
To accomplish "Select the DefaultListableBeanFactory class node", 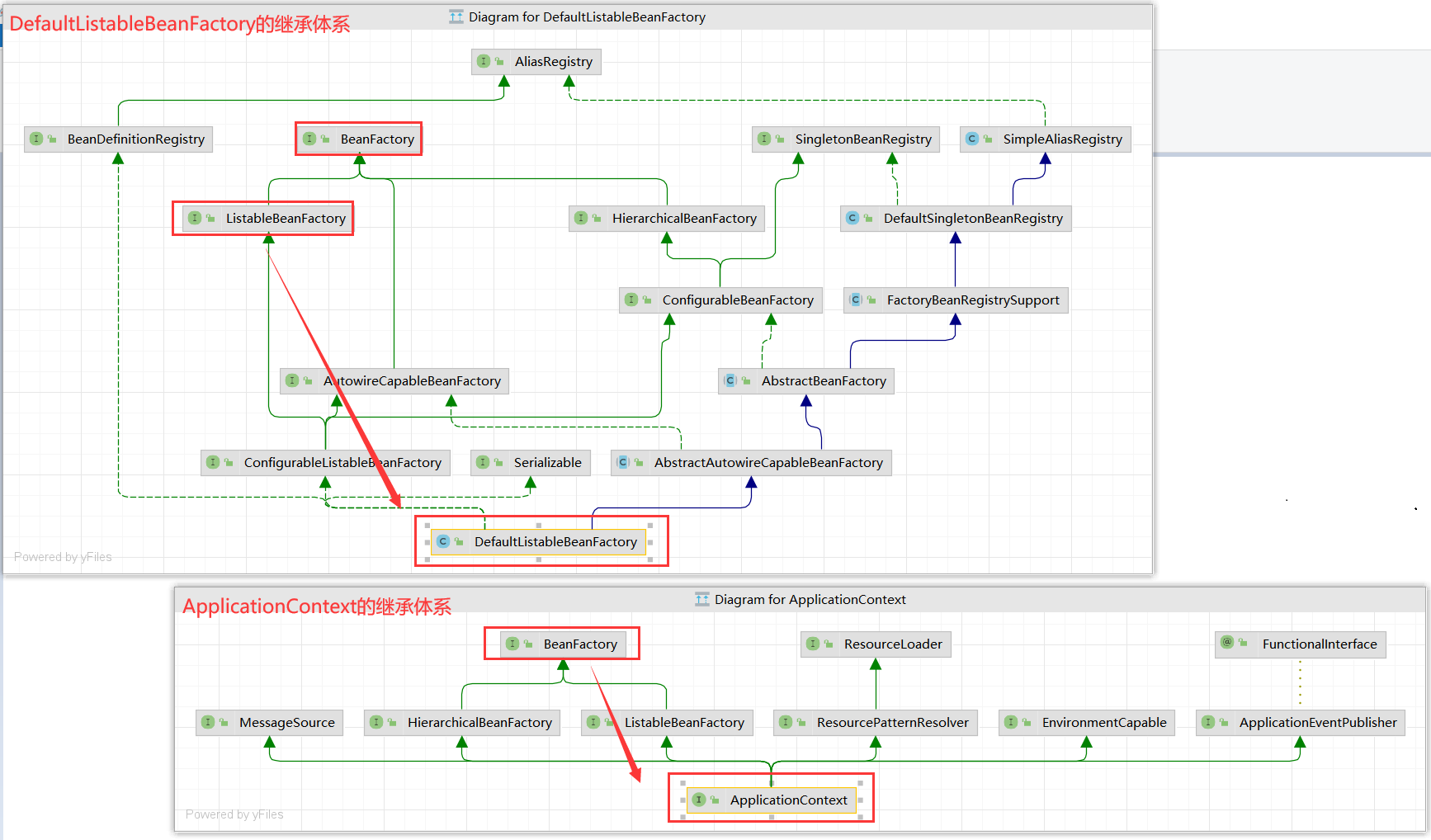I will 539,542.
